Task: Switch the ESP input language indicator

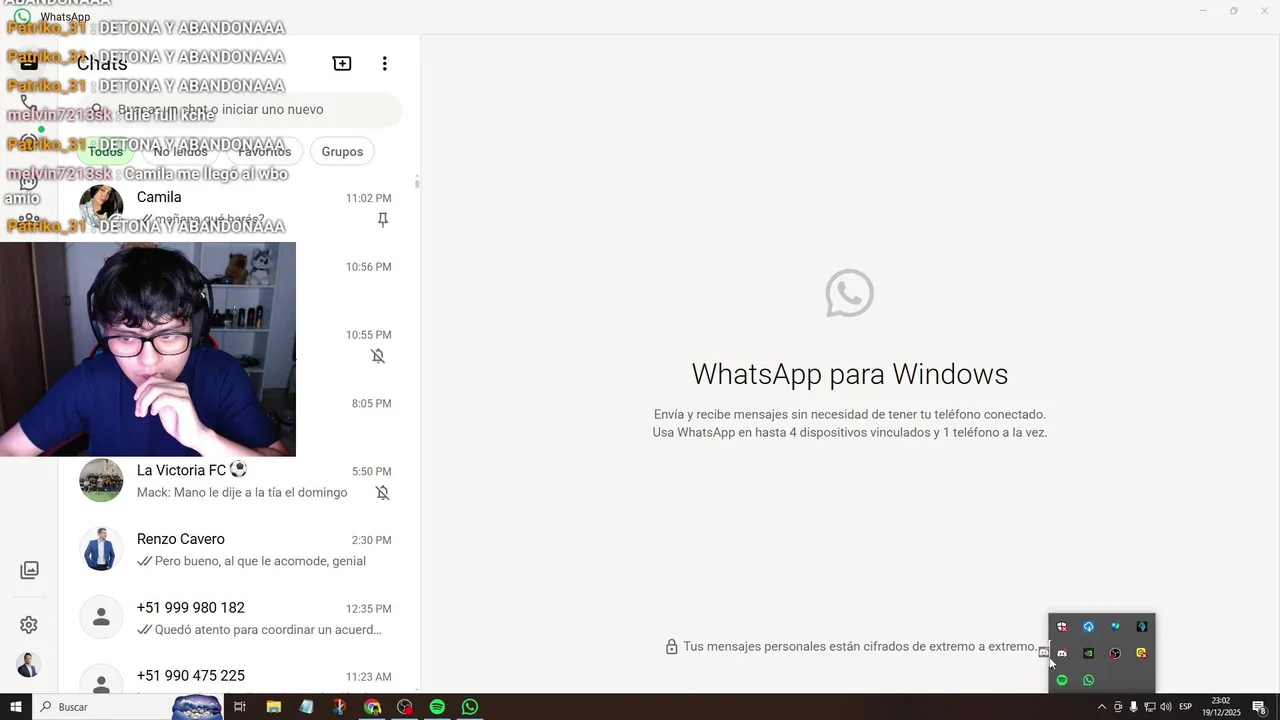Action: click(x=1186, y=707)
